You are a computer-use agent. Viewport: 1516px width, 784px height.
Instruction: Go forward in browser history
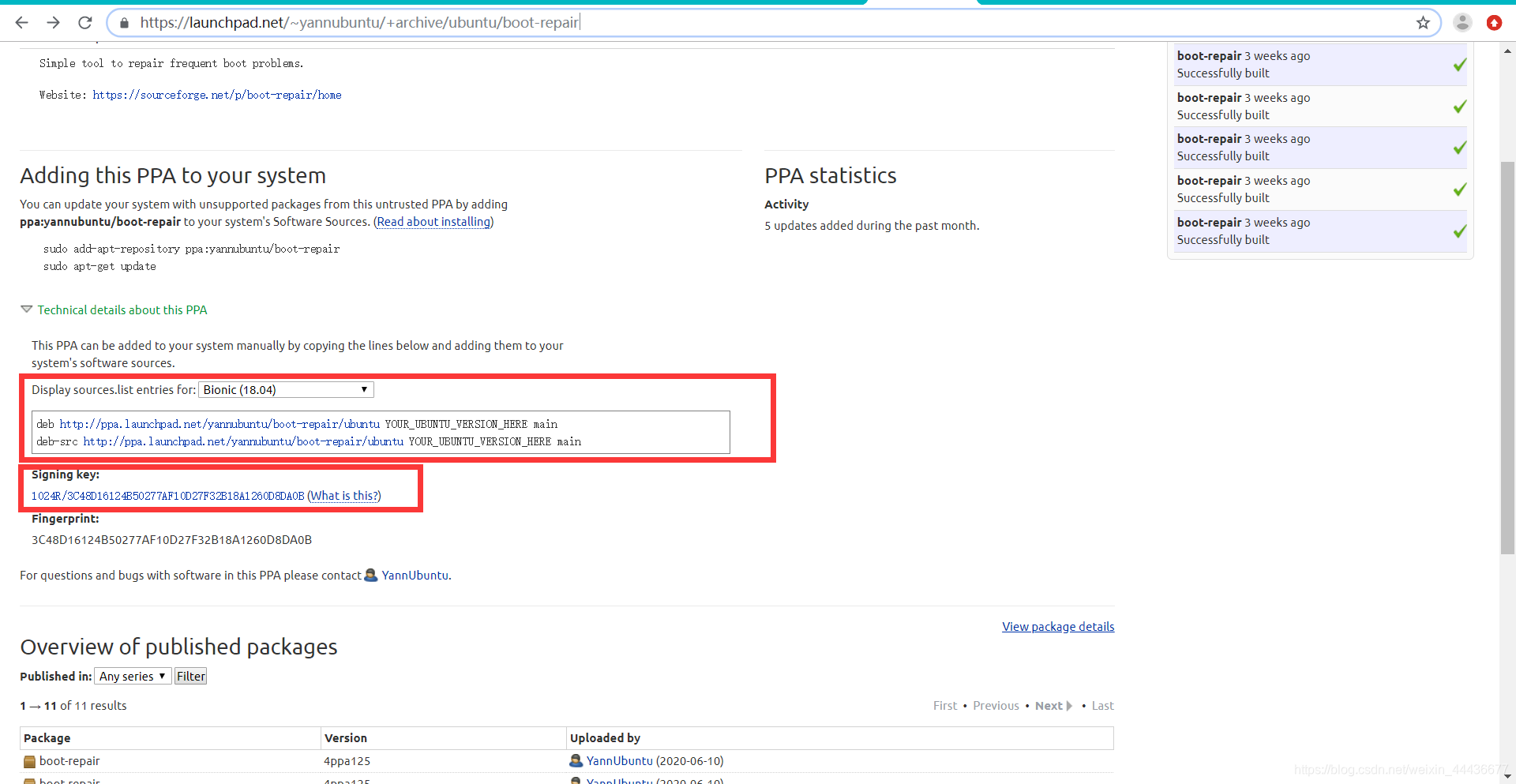[53, 23]
